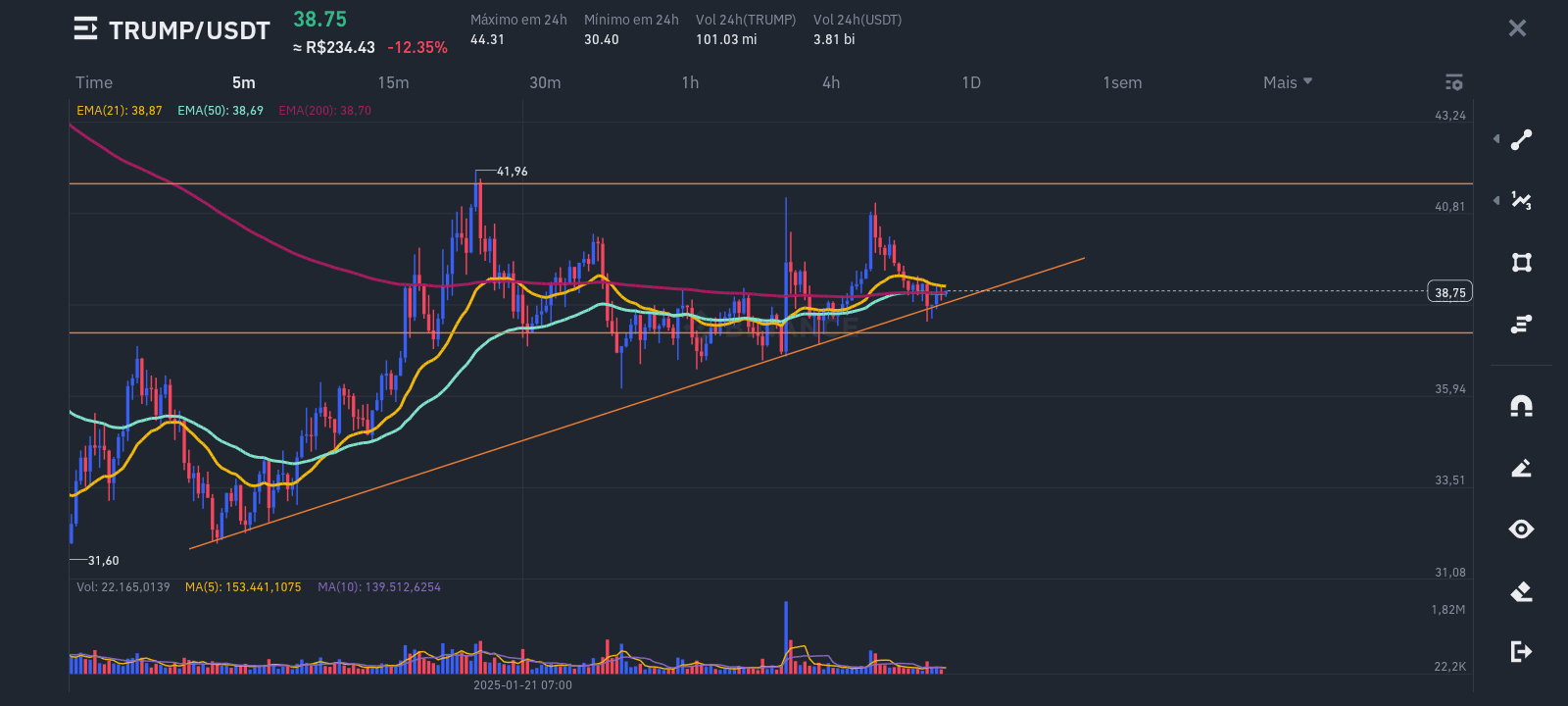1568x706 pixels.
Task: Click the EMA(21) indicator label
Action: [120, 111]
